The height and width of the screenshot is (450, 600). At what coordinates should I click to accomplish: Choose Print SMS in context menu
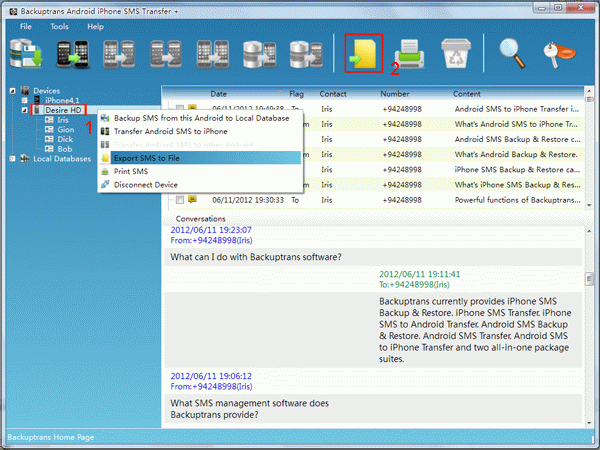pos(201,171)
